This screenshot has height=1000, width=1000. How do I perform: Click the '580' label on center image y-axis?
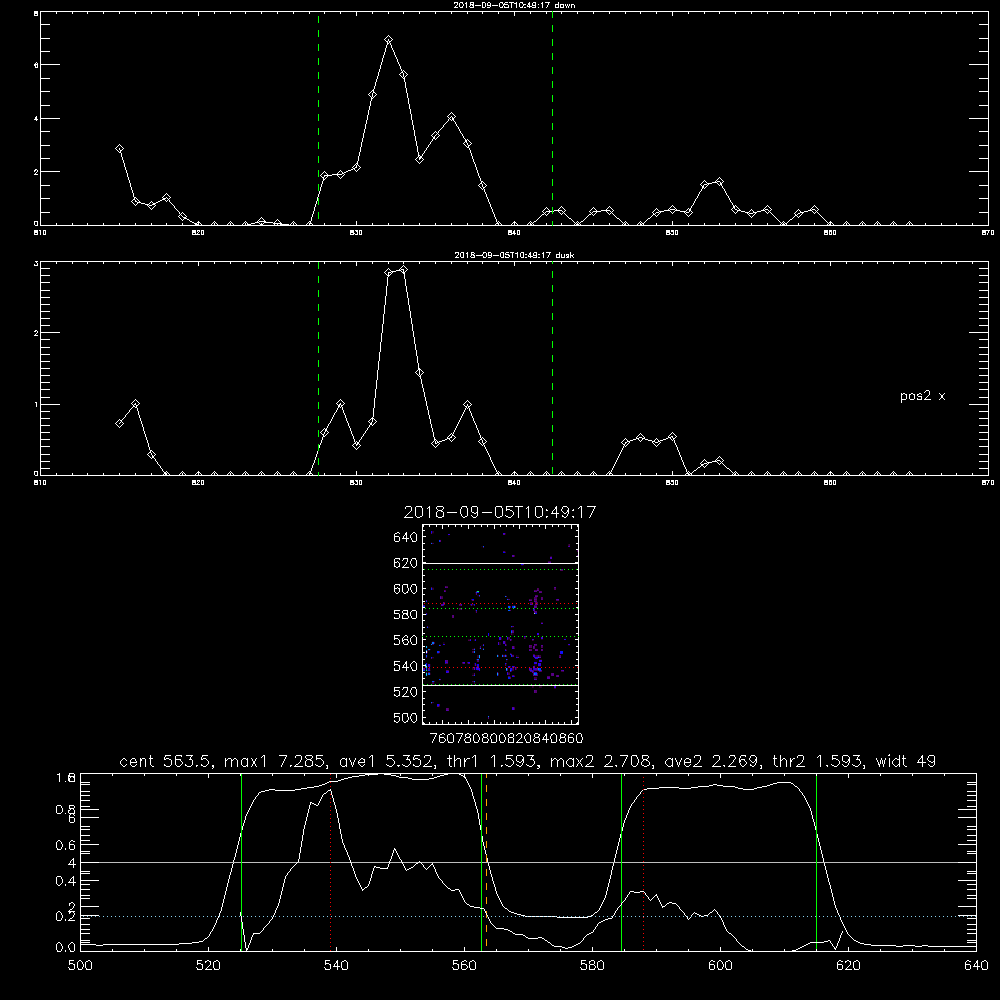(406, 615)
